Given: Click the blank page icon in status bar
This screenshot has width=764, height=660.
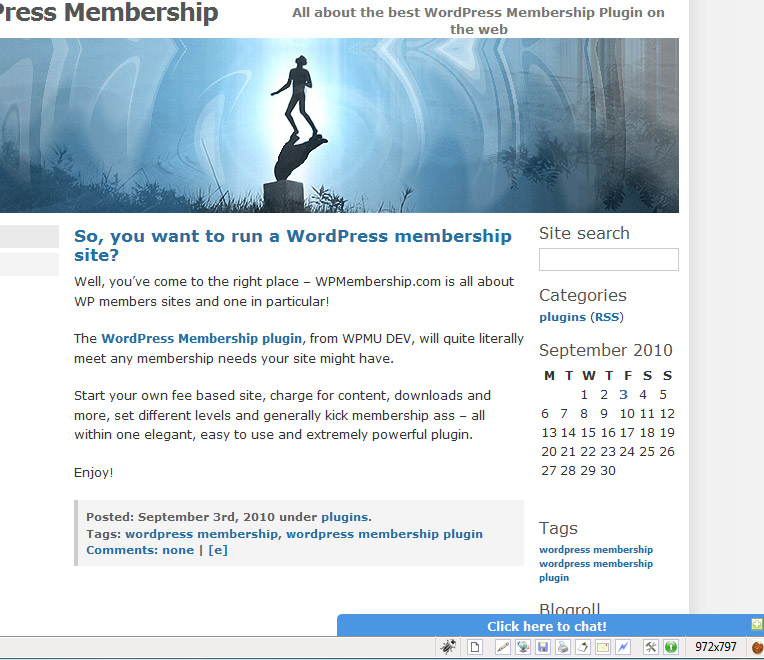Looking at the screenshot, I should [475, 647].
